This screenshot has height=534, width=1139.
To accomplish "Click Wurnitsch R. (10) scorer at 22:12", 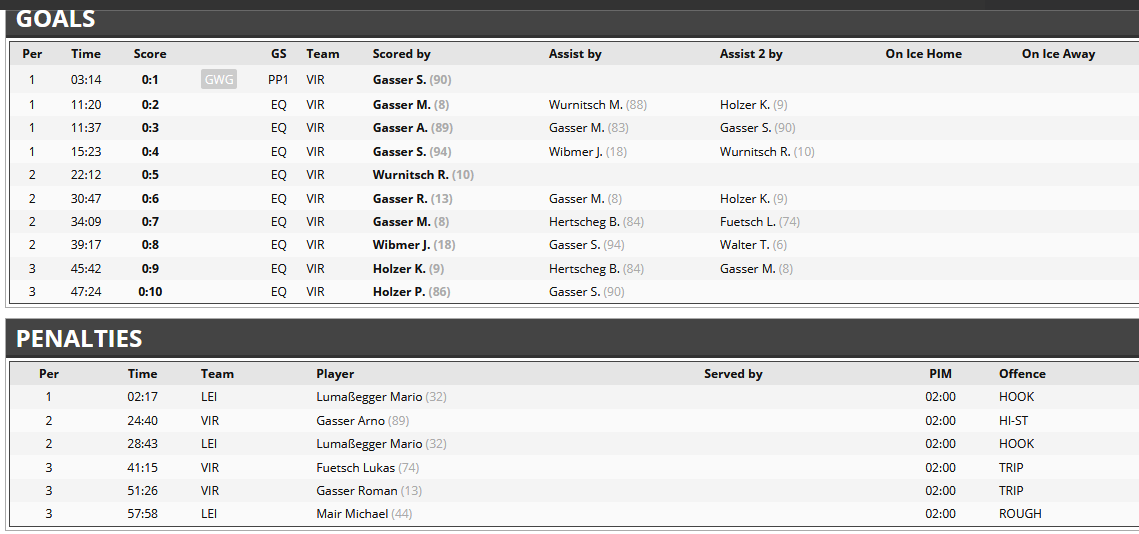I will coord(423,175).
